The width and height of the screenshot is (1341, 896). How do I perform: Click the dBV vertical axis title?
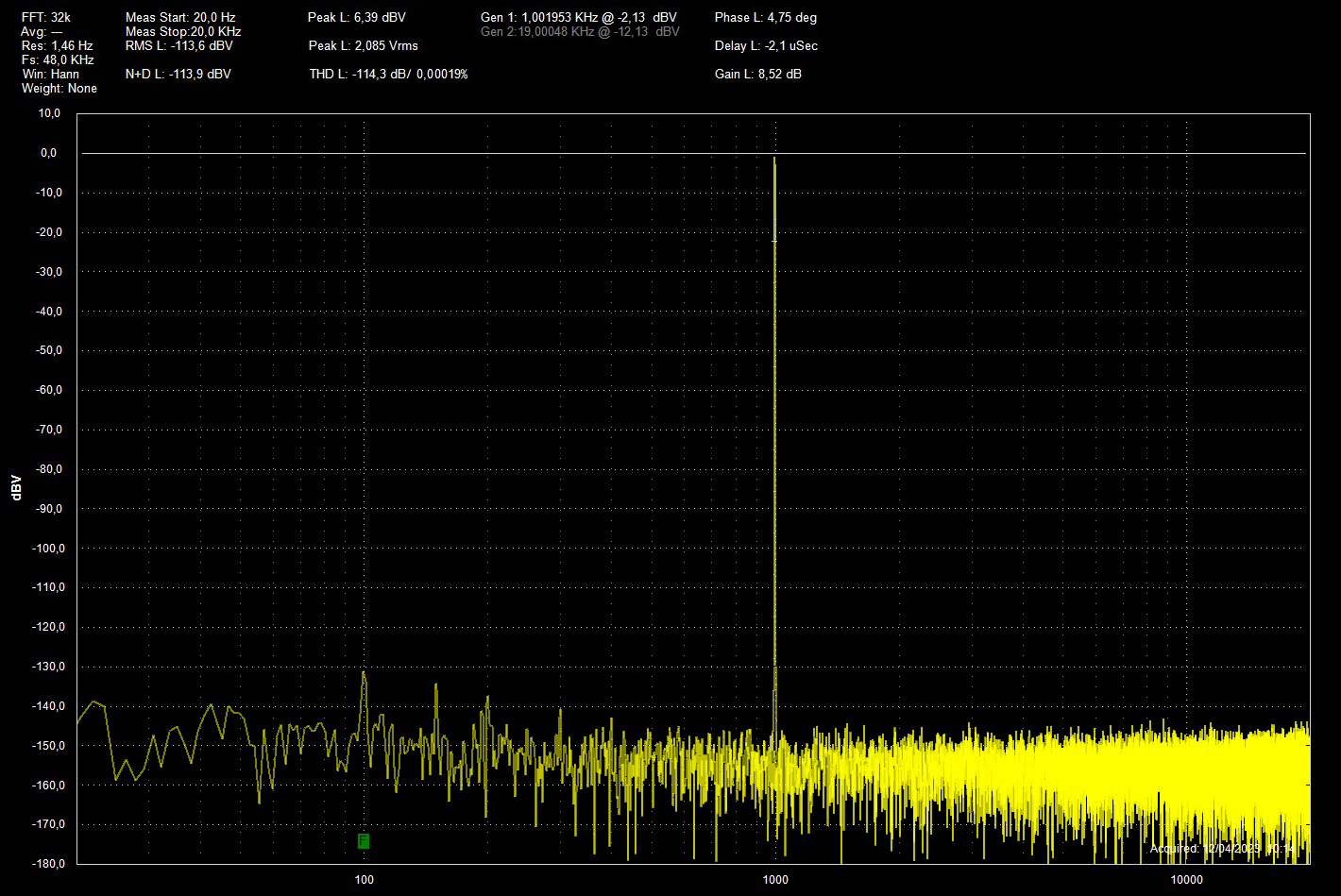pyautogui.click(x=16, y=487)
